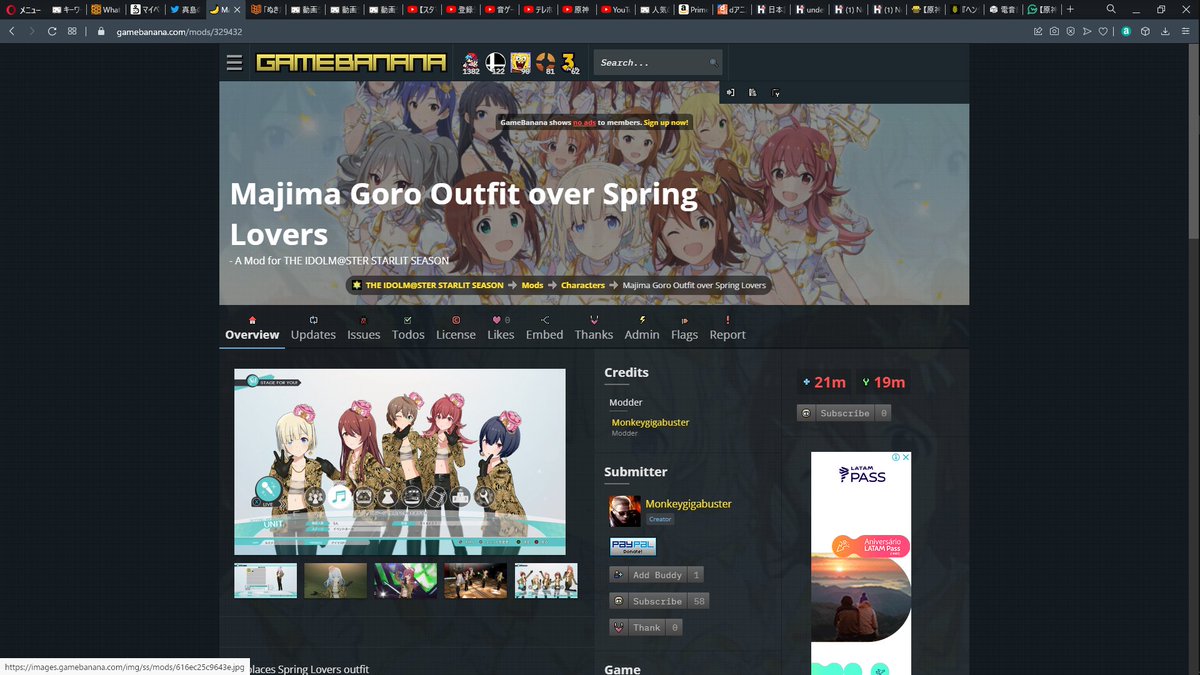Click the PayPal Donate button
Screen dimensions: 1200x675
click(x=633, y=547)
